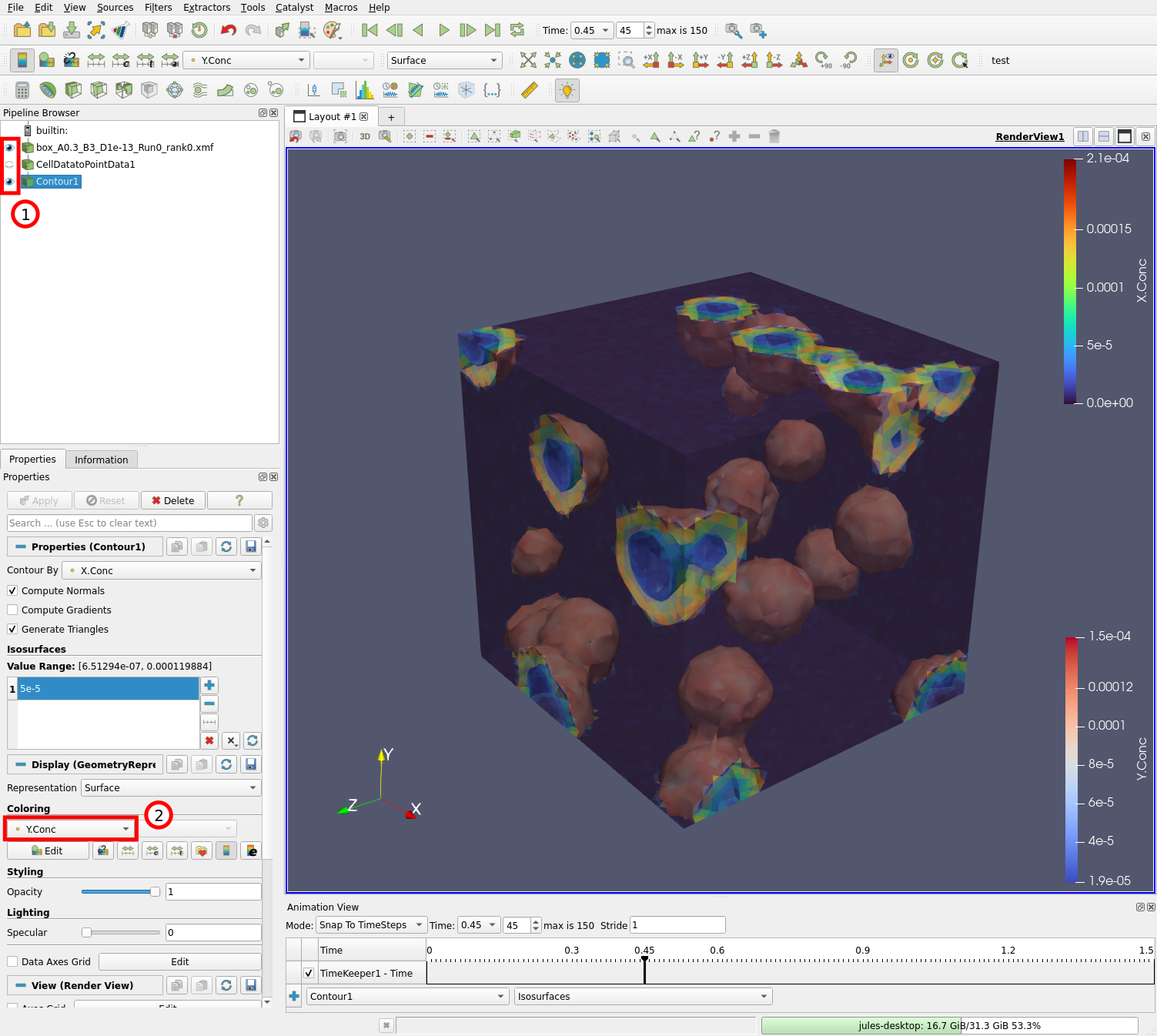
Task: Open Isosurfaces animation property dropdown
Action: pyautogui.click(x=644, y=996)
